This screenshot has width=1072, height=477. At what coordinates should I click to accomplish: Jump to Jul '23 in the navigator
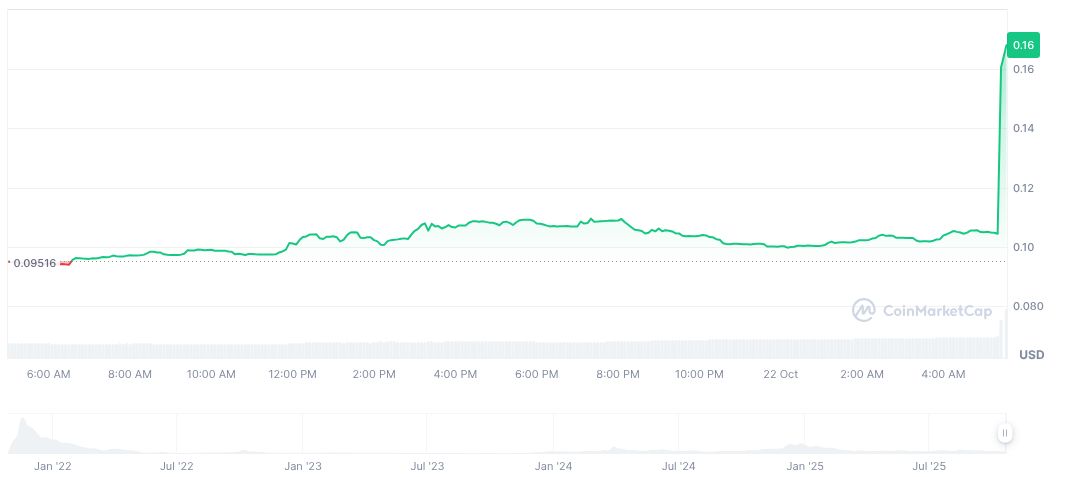click(428, 466)
